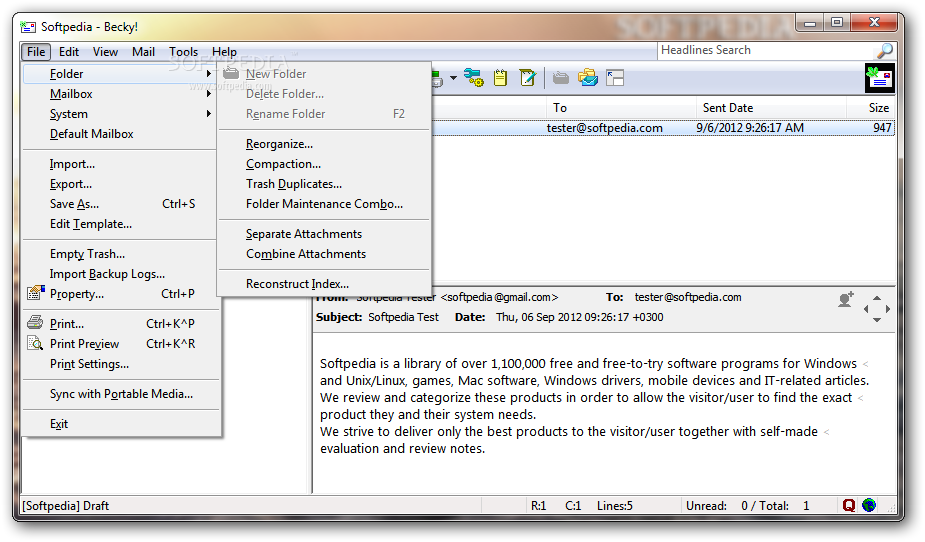Click the window layout toggle toolbar icon

(x=615, y=78)
